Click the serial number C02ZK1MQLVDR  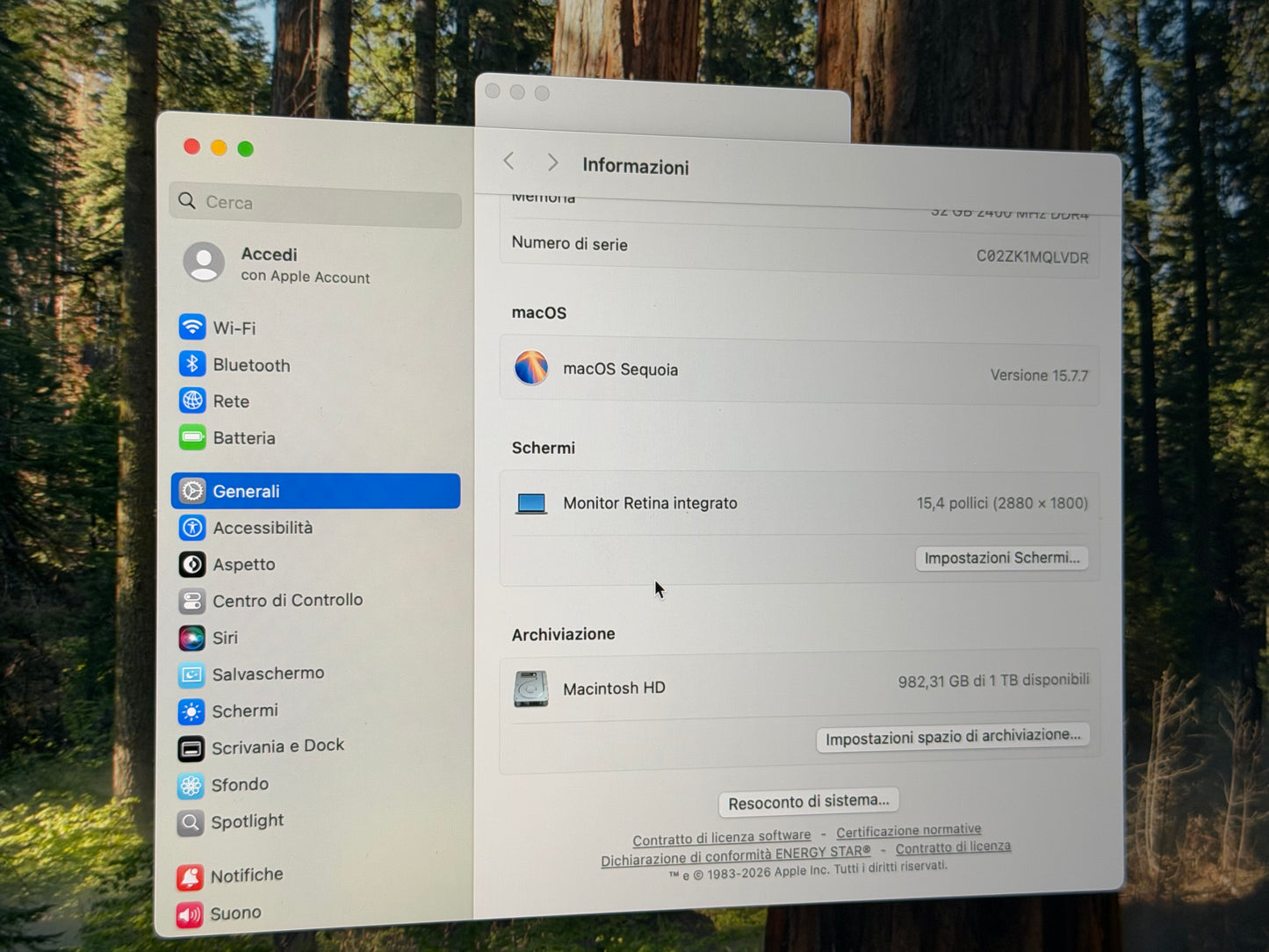click(x=1032, y=256)
